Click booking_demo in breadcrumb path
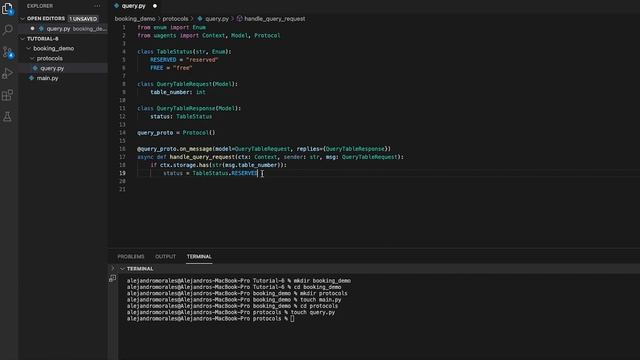640x360 pixels. tap(135, 19)
